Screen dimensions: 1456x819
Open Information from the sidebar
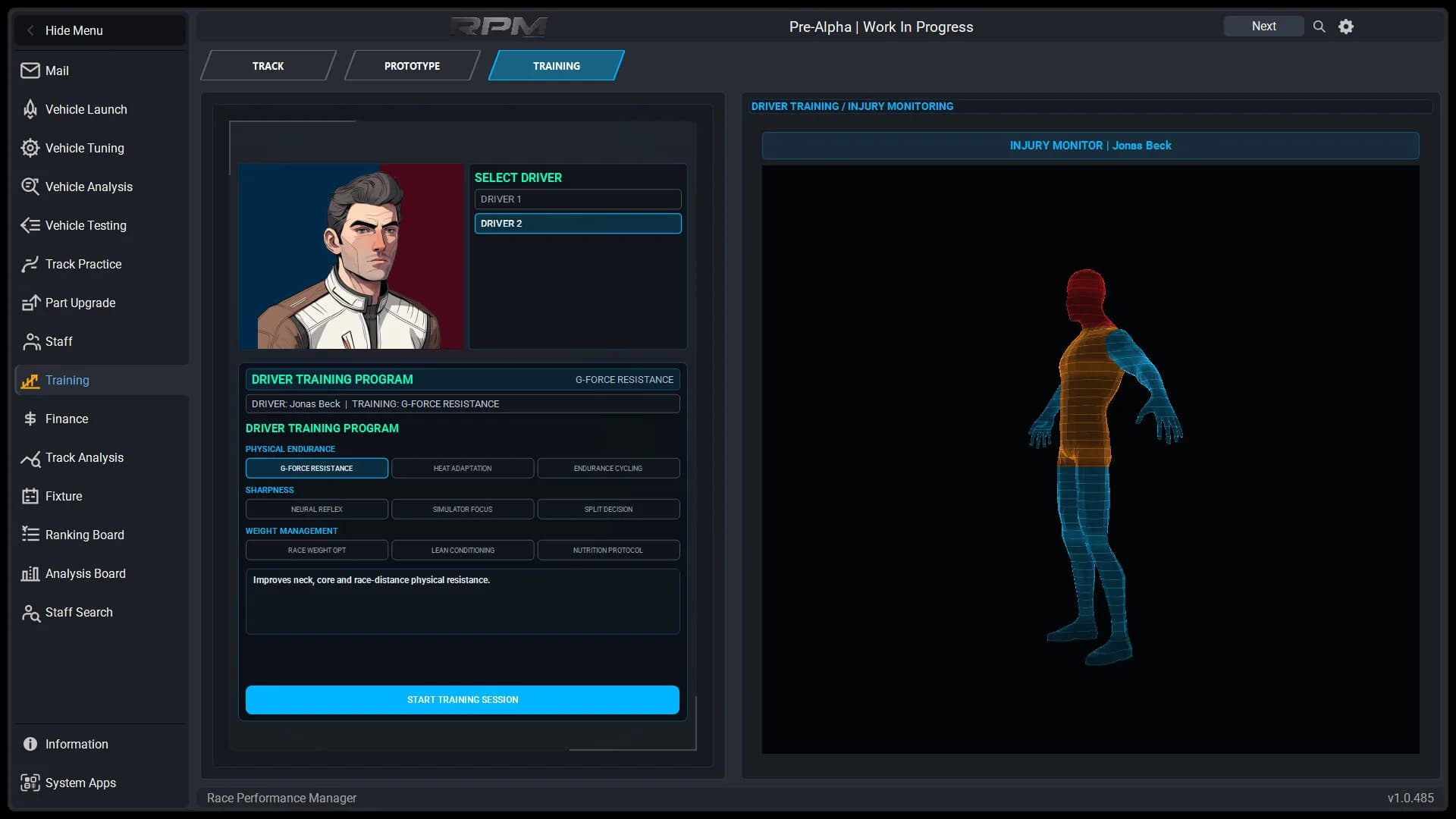click(100, 744)
